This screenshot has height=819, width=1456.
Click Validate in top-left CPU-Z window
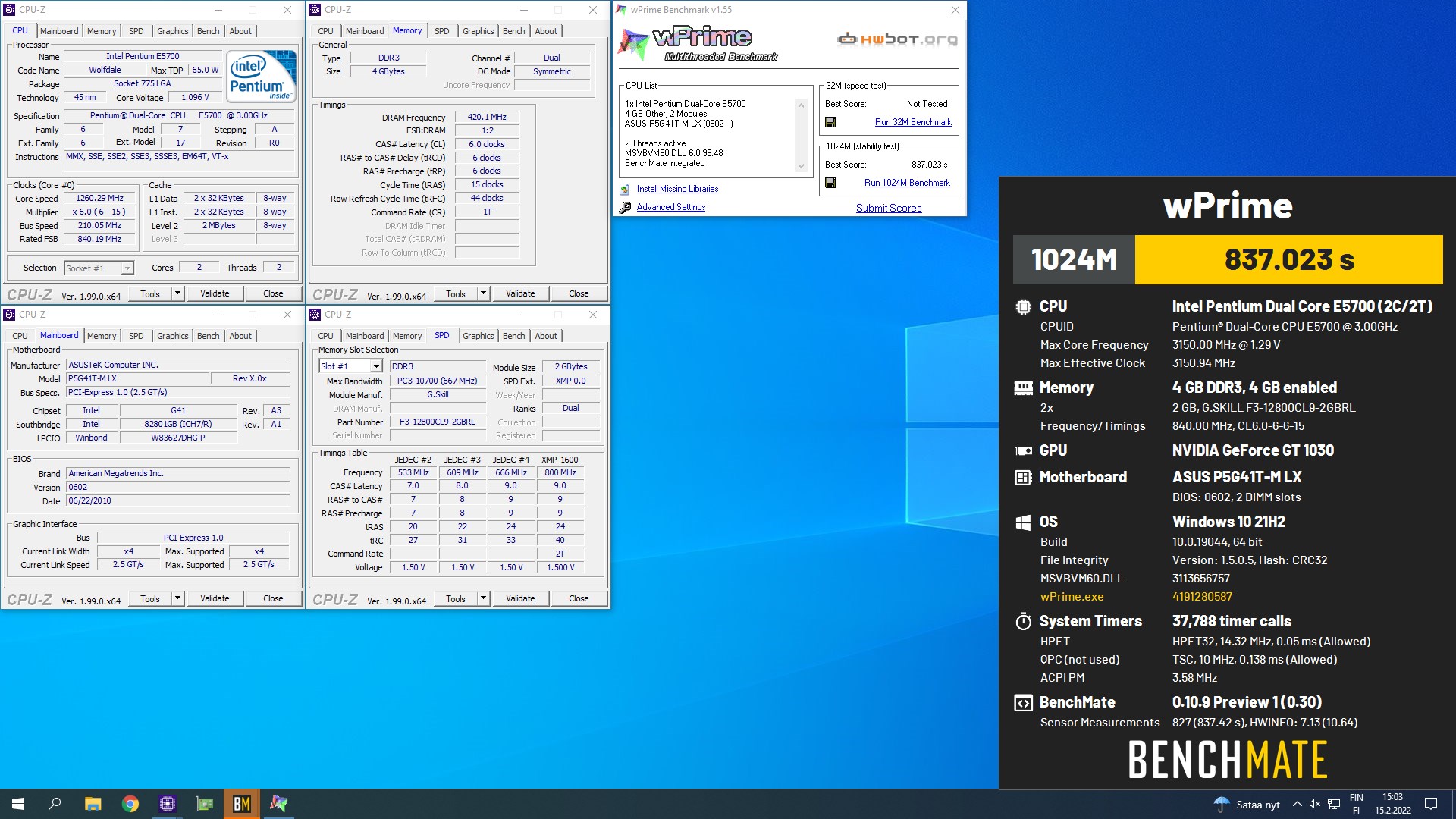[x=215, y=293]
